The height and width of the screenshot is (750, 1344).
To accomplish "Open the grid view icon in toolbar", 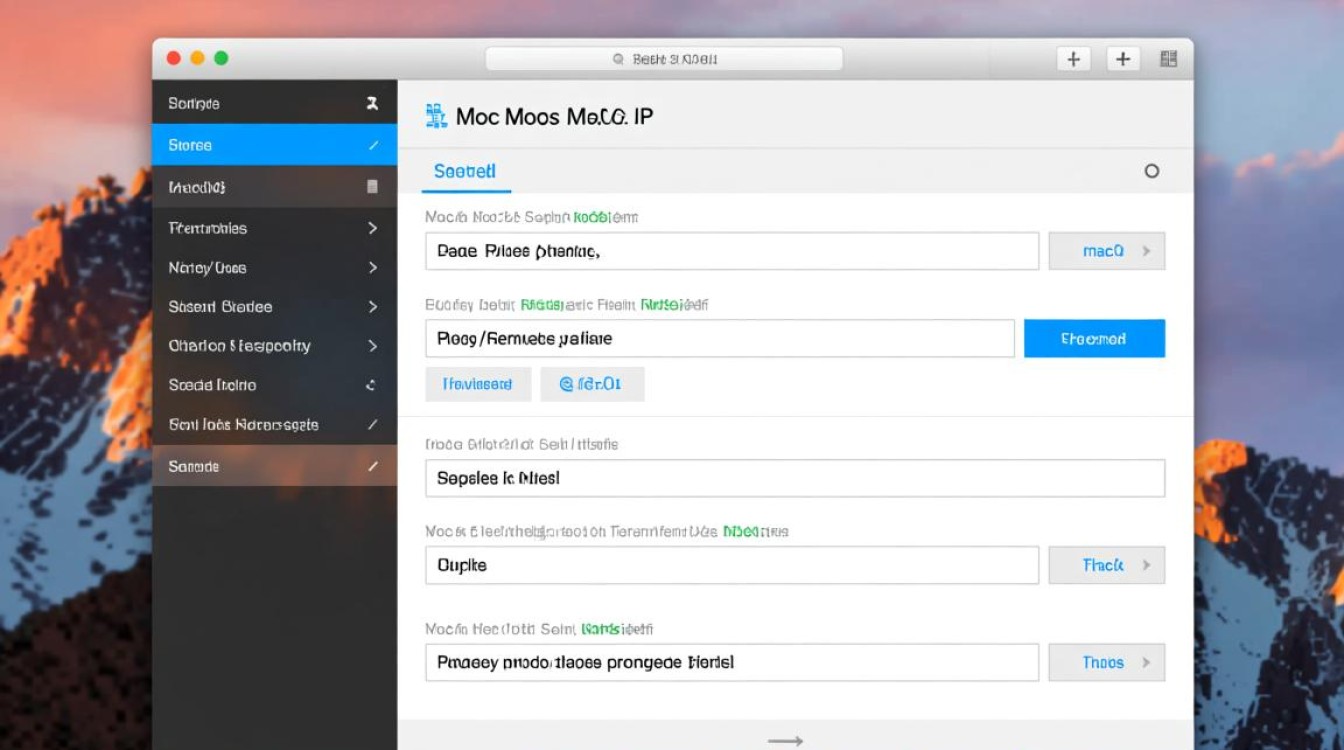I will pyautogui.click(x=1168, y=59).
